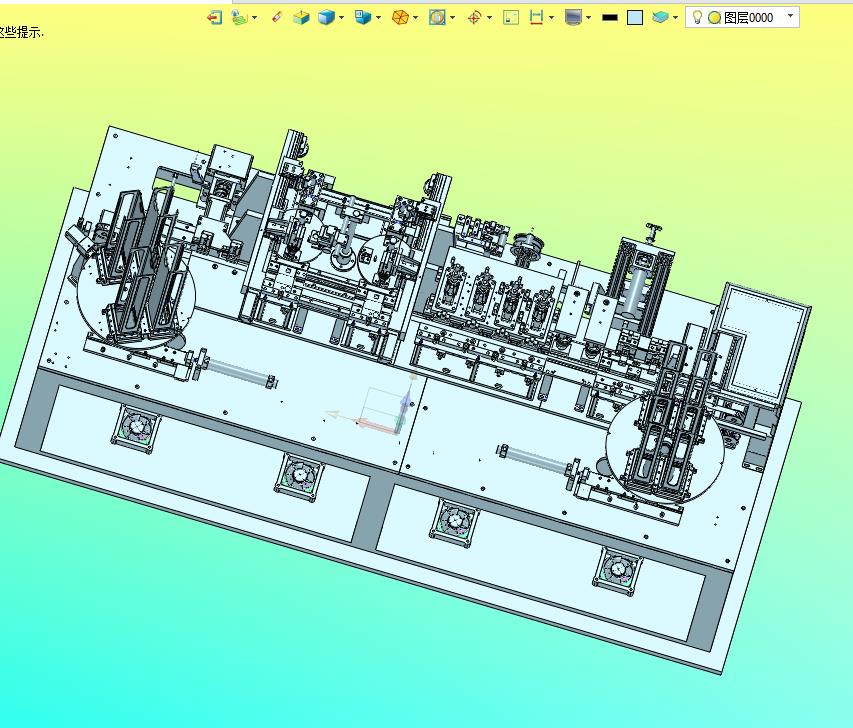Click the teal layer stack icon
853x728 pixels.
point(660,17)
